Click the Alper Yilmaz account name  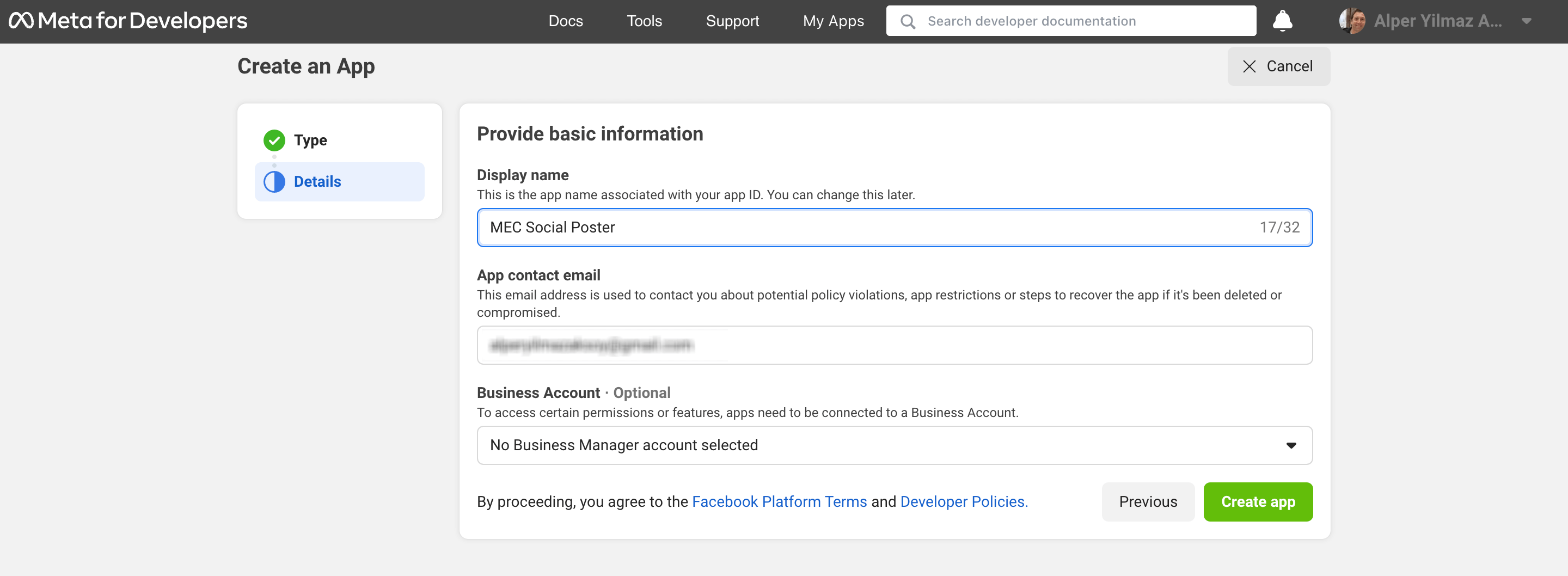click(x=1437, y=21)
